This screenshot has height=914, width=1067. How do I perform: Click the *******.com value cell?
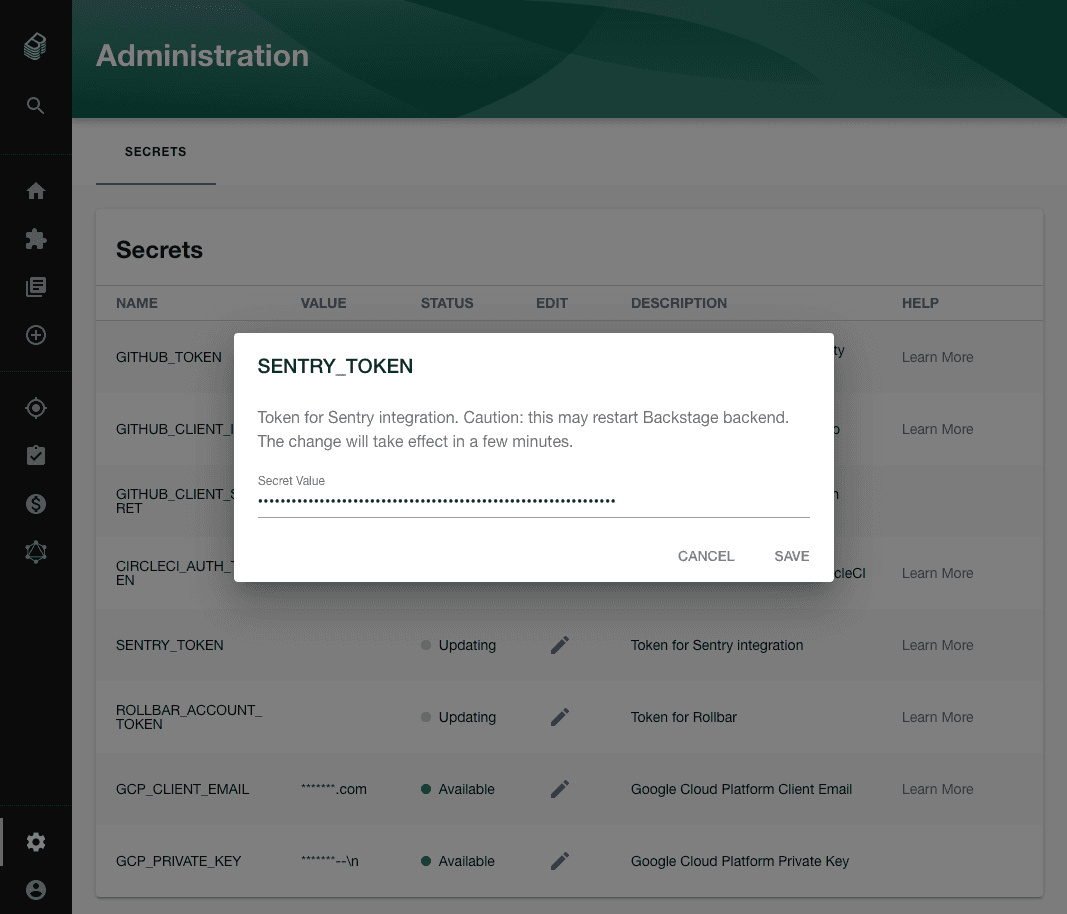(333, 789)
